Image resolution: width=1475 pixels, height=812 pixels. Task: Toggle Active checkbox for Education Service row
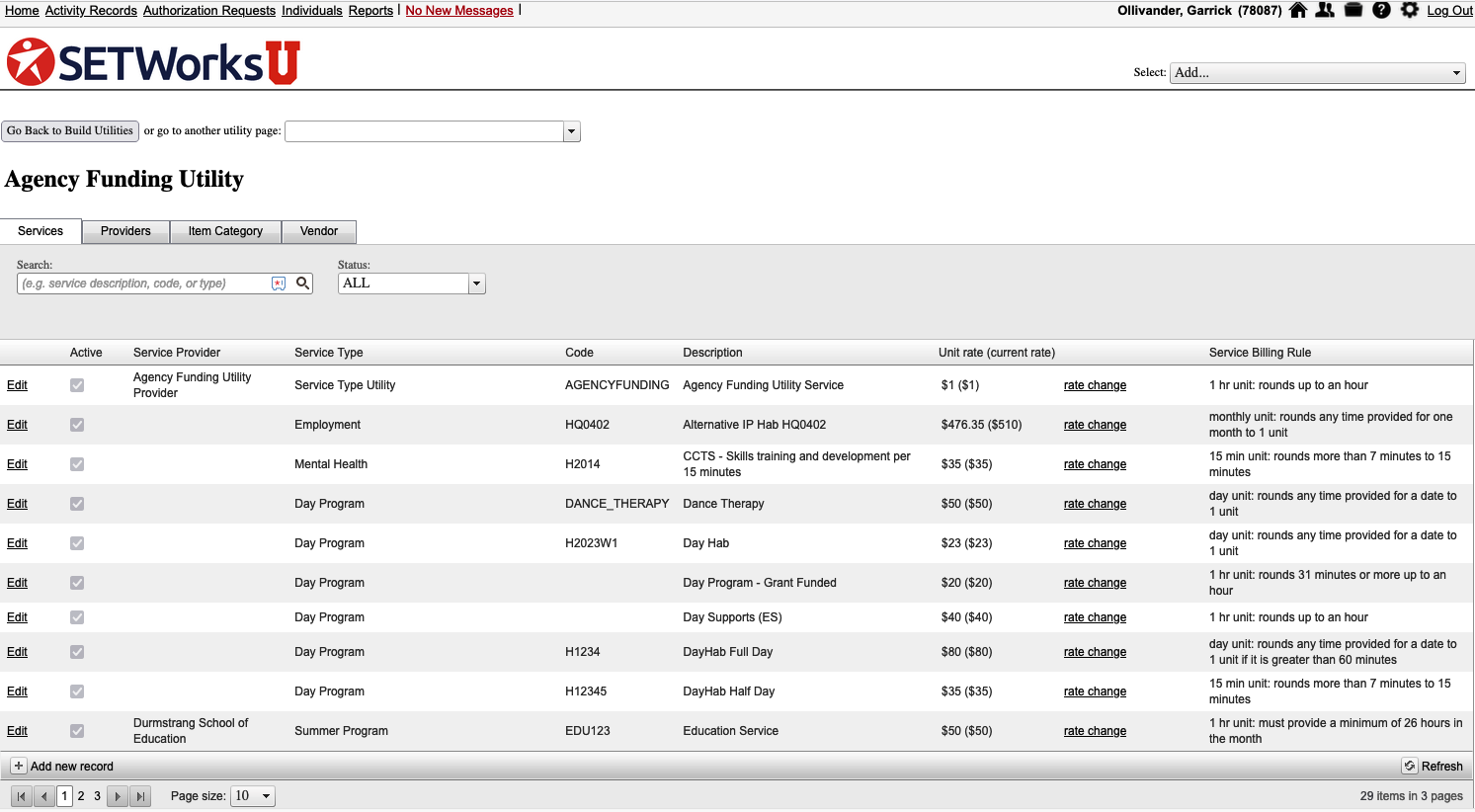[x=77, y=731]
